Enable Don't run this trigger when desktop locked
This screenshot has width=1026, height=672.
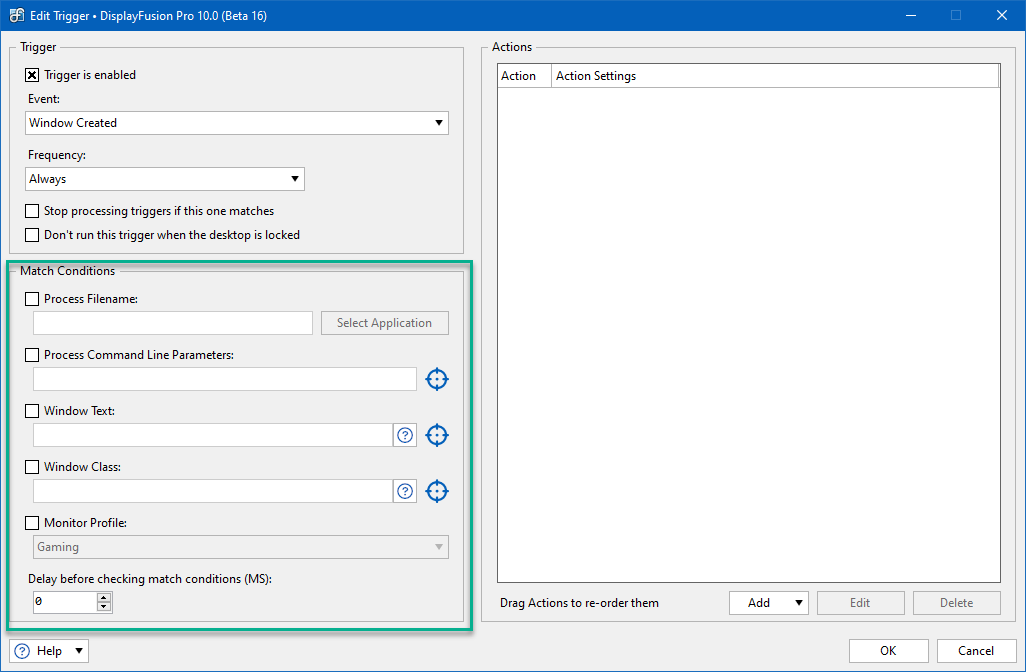[32, 235]
